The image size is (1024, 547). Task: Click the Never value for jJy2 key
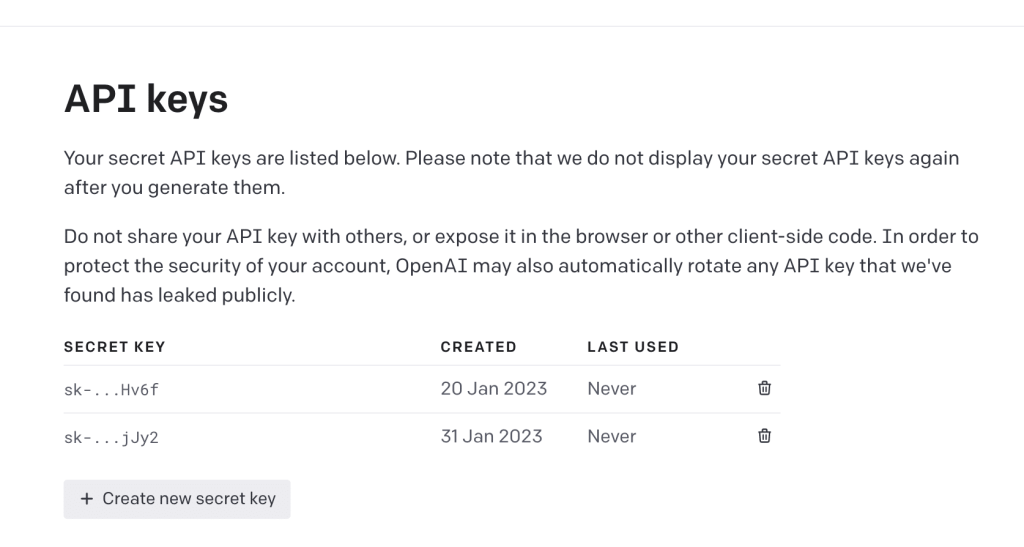pyautogui.click(x=611, y=436)
